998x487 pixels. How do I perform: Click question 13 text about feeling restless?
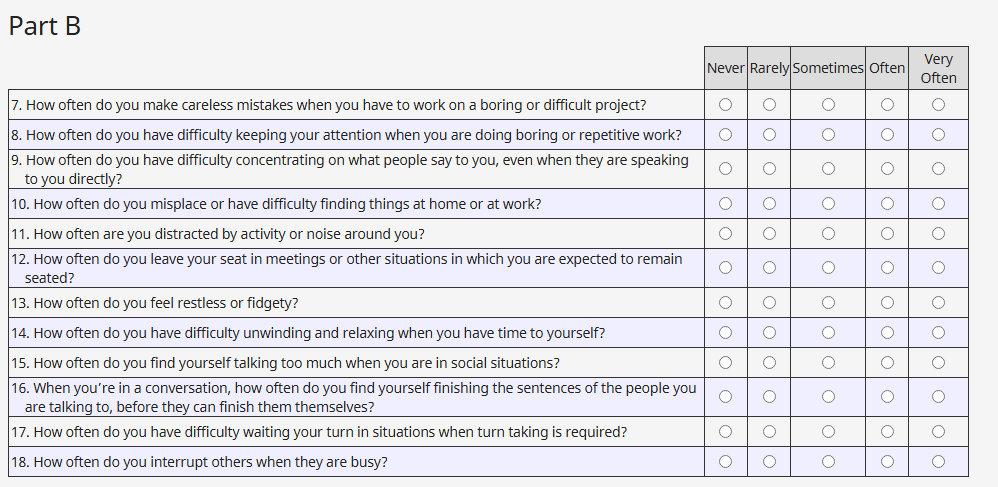pos(166,303)
